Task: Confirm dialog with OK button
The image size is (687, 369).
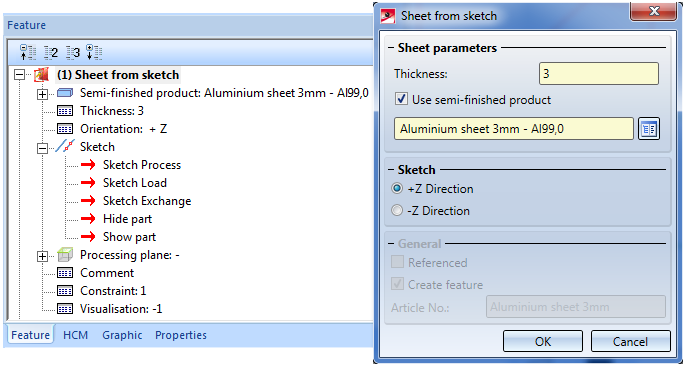Action: click(x=543, y=341)
